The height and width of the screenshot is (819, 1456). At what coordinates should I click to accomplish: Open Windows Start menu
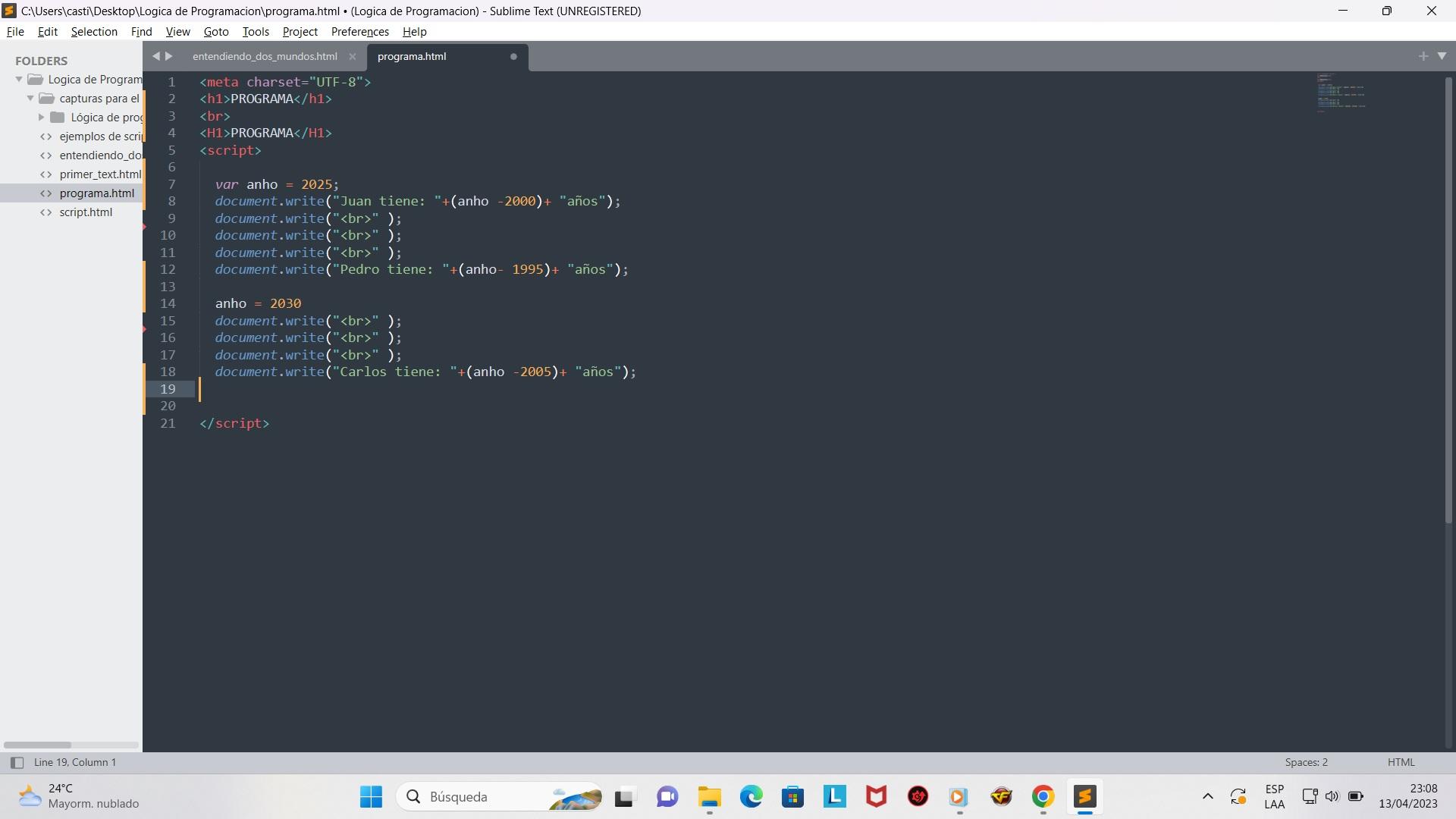click(x=371, y=797)
